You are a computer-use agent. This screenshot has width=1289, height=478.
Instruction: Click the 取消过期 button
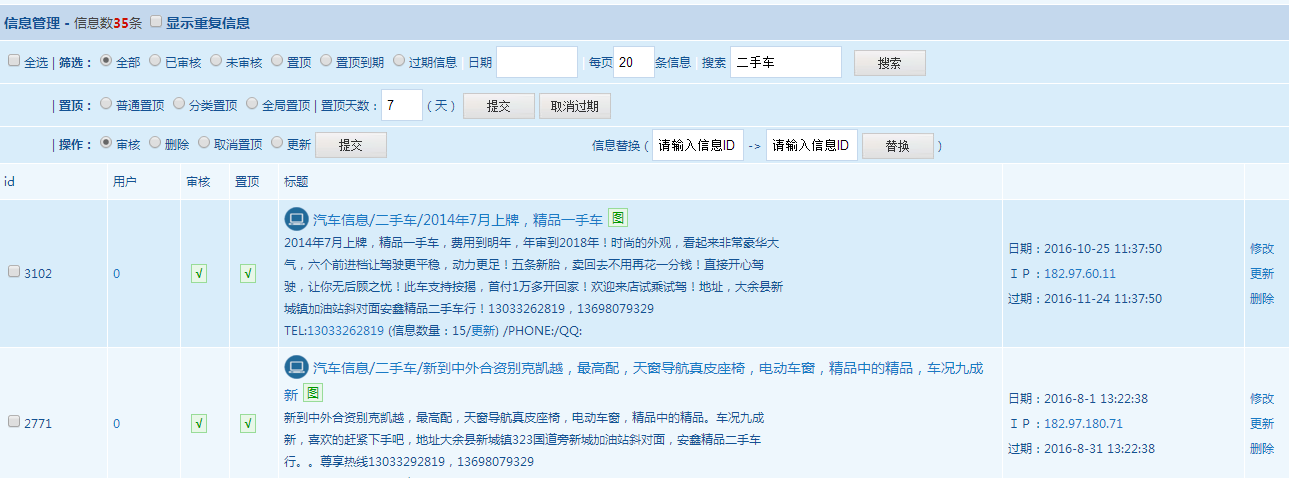[574, 106]
